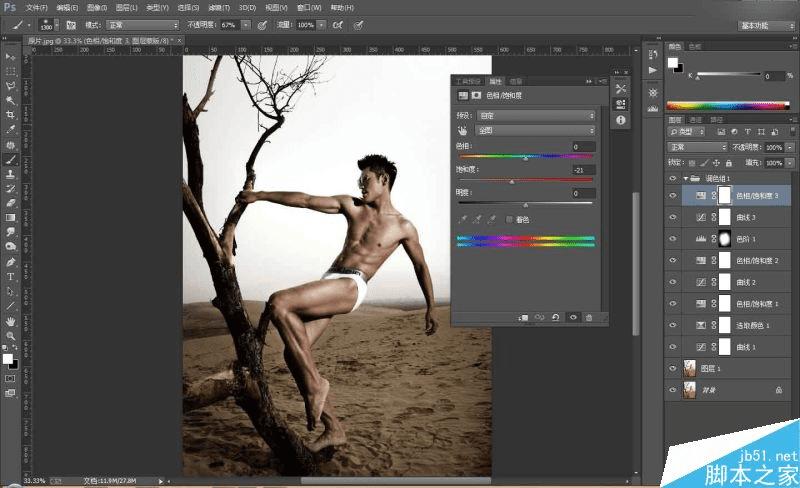Select the Gradient tool
Image resolution: width=800 pixels, height=488 pixels.
[x=10, y=218]
